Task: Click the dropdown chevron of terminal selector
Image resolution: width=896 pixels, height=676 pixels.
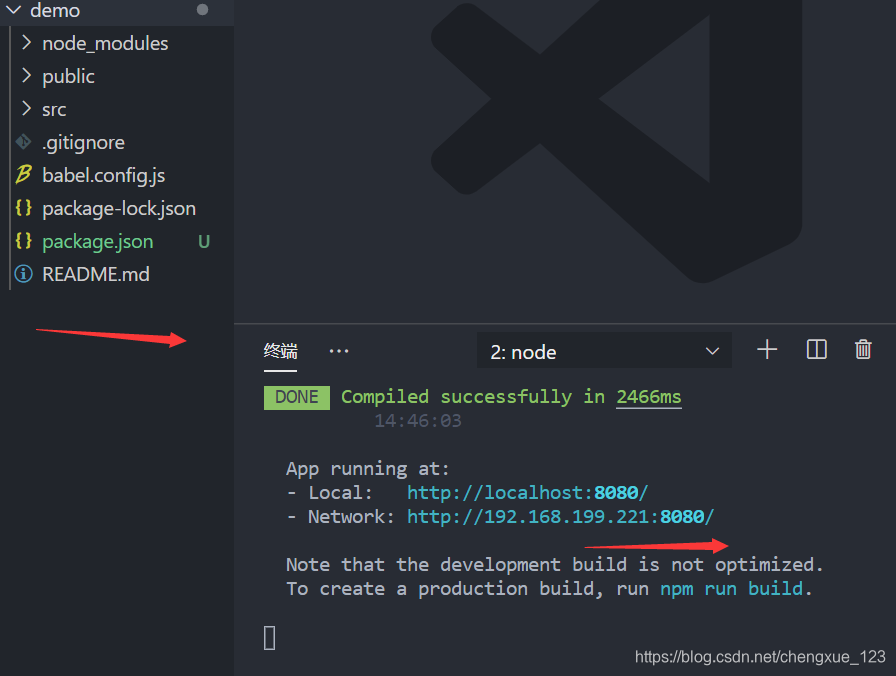Action: click(x=712, y=351)
